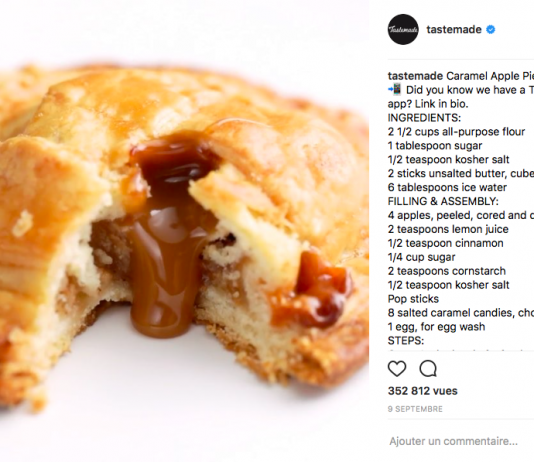Click the Caramel Apple Pie caption title
Image resolution: width=534 pixels, height=462 pixels.
(490, 76)
